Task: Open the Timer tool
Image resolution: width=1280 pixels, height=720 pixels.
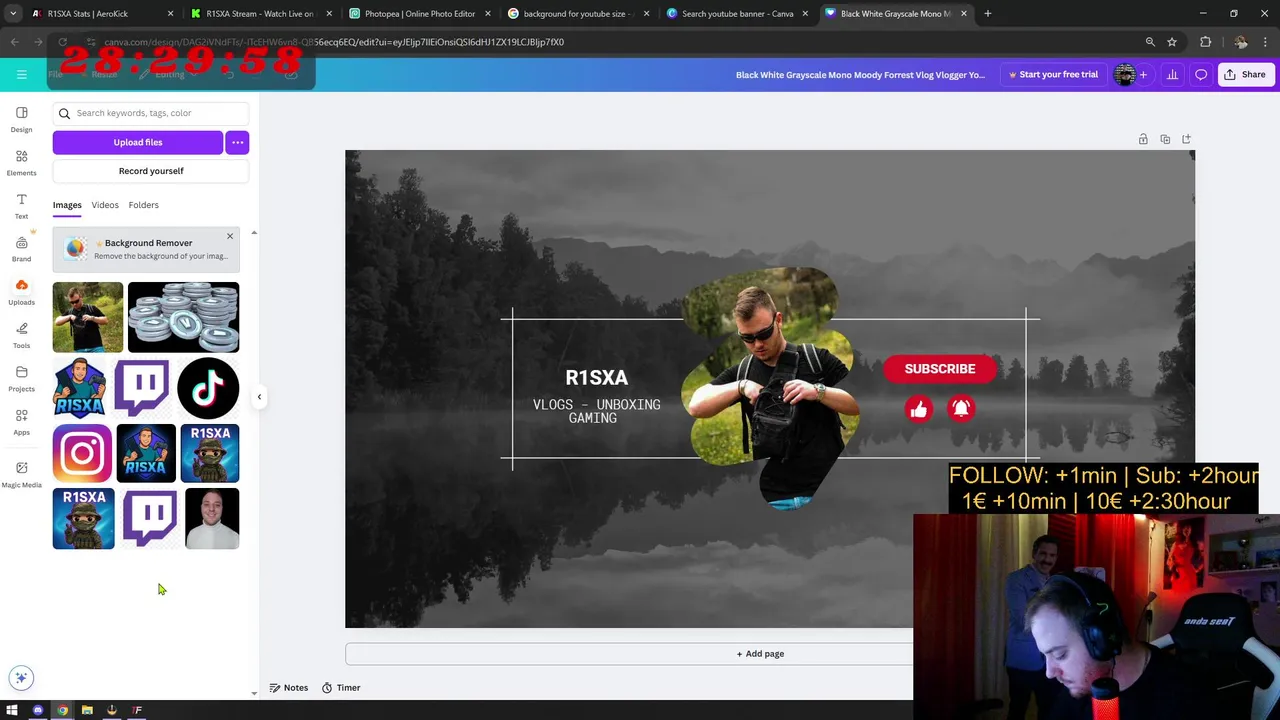Action: tap(341, 688)
